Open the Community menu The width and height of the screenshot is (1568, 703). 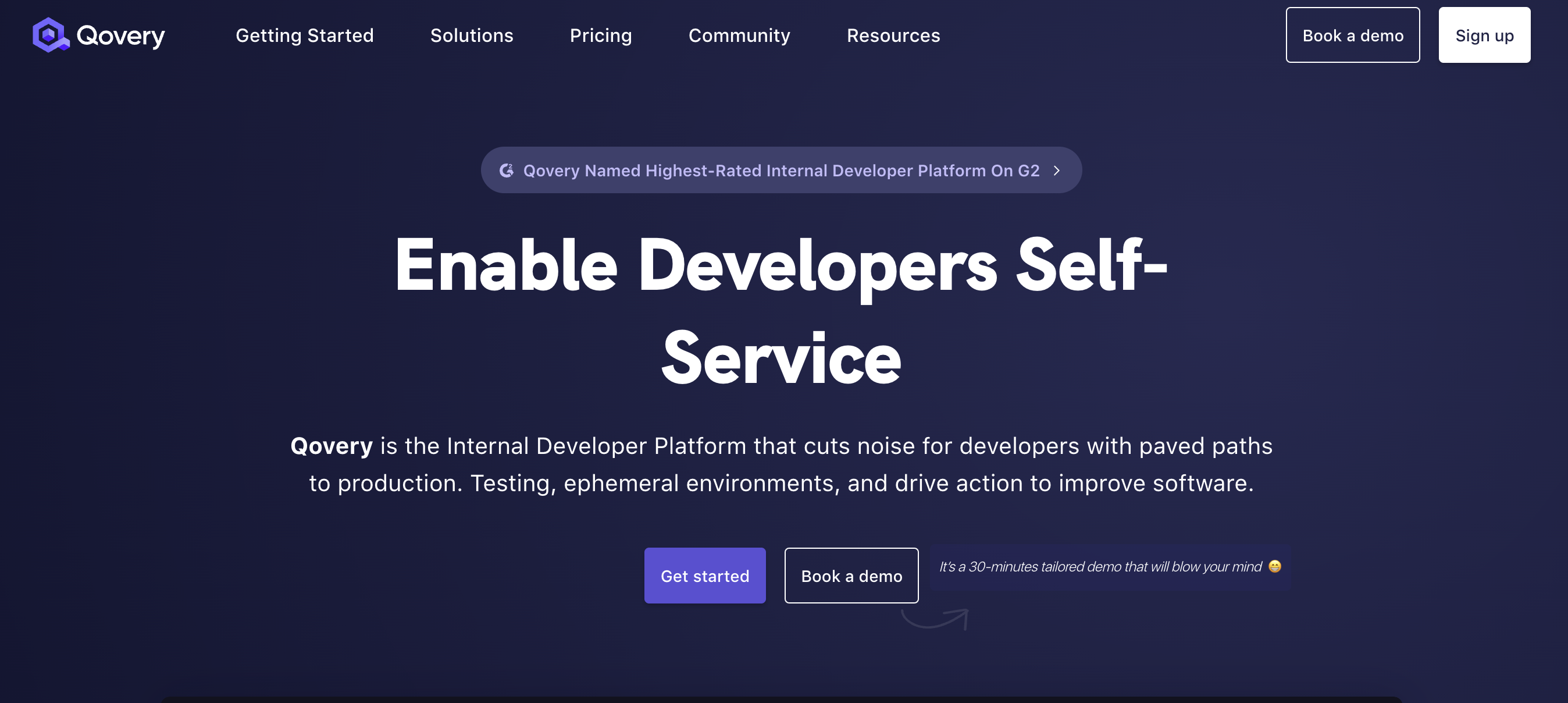pyautogui.click(x=739, y=35)
